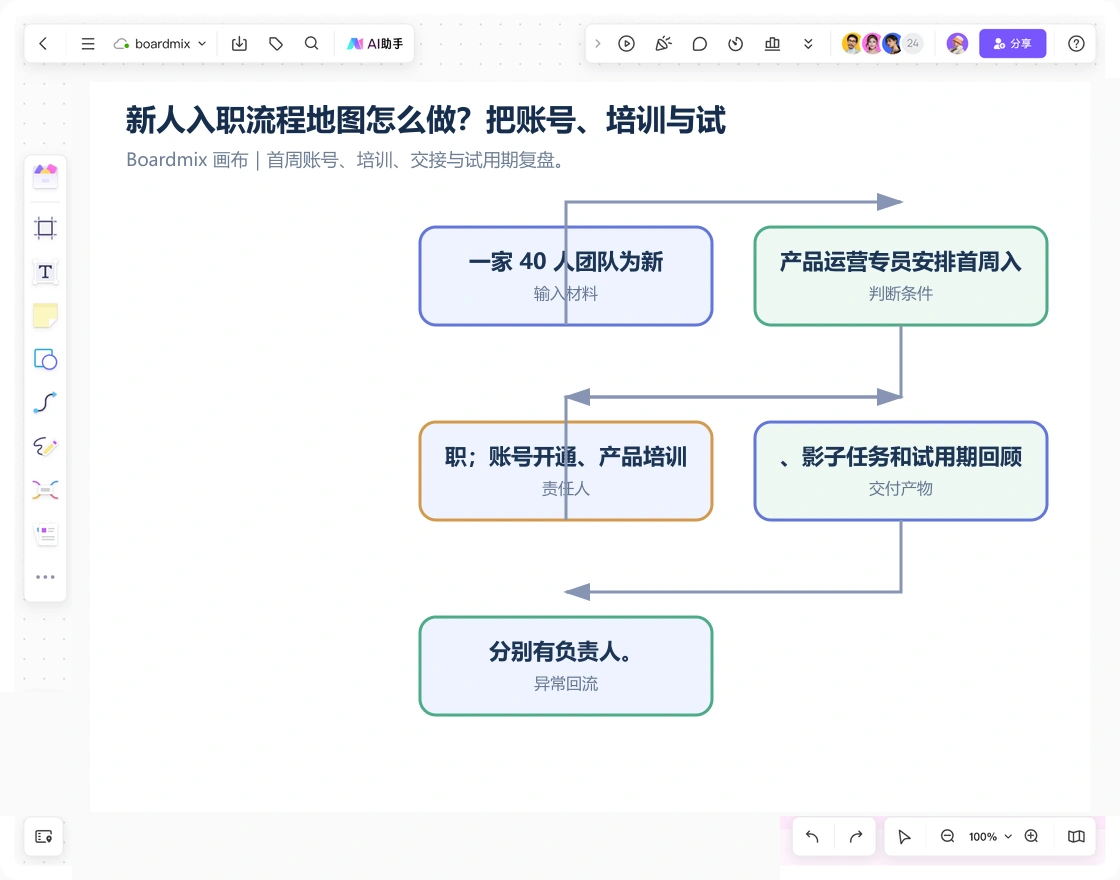
Task: Open the templates library icon
Action: click(45, 176)
